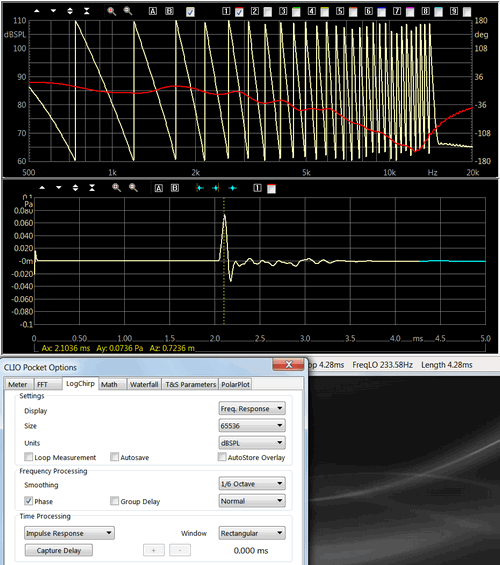Switch to the FFT tab
Viewport: 500px width, 565px height.
48,384
